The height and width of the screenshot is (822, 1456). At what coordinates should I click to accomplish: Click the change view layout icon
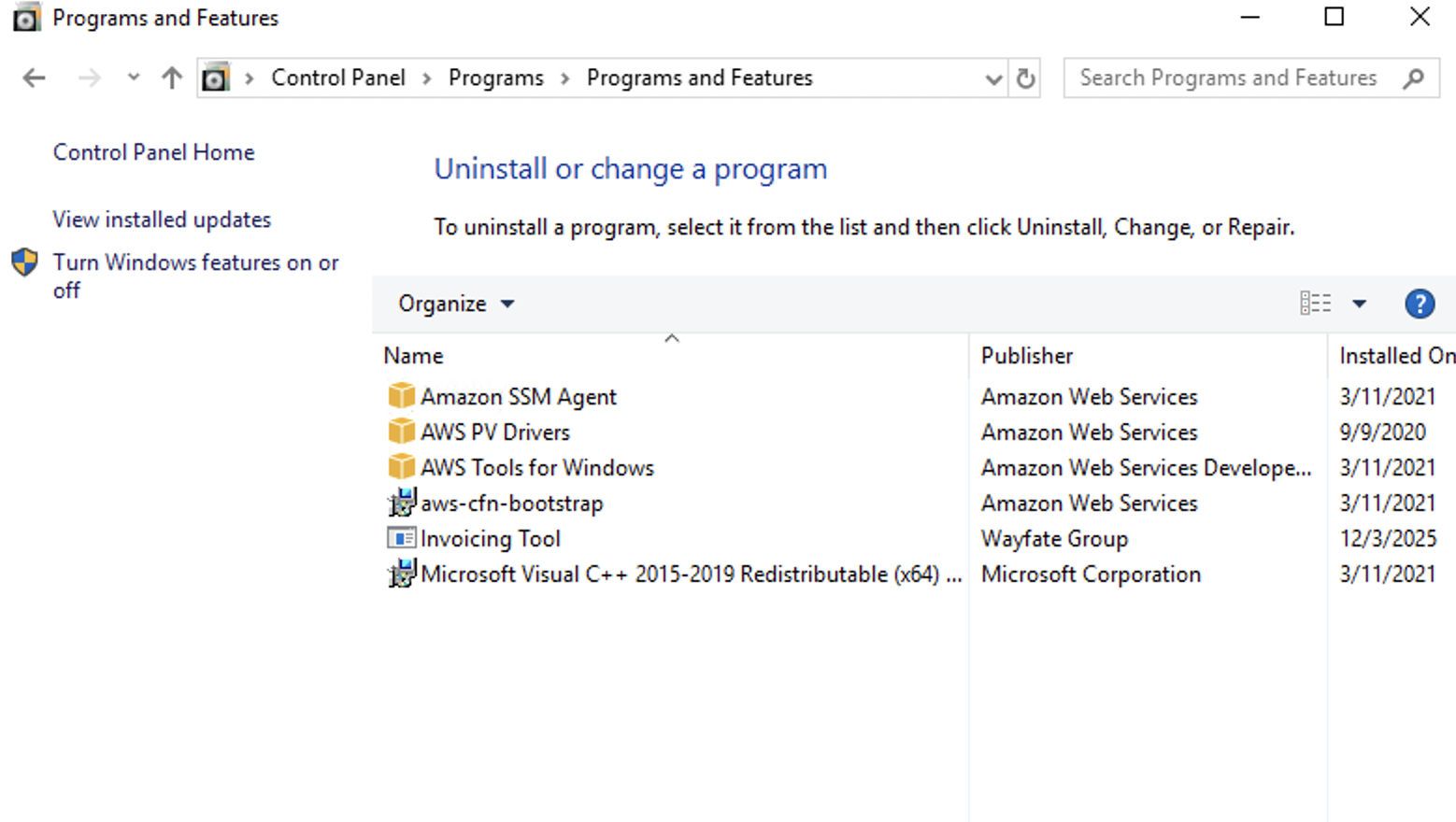pyautogui.click(x=1315, y=304)
